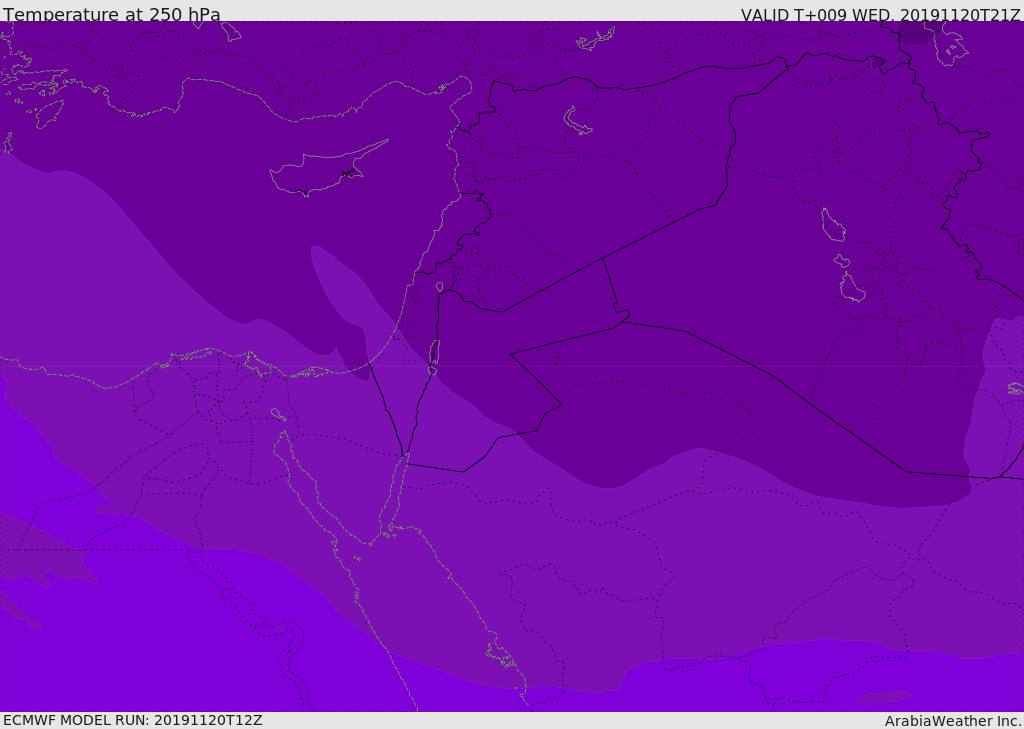Click the island of Cyprus on the map

tap(328, 167)
